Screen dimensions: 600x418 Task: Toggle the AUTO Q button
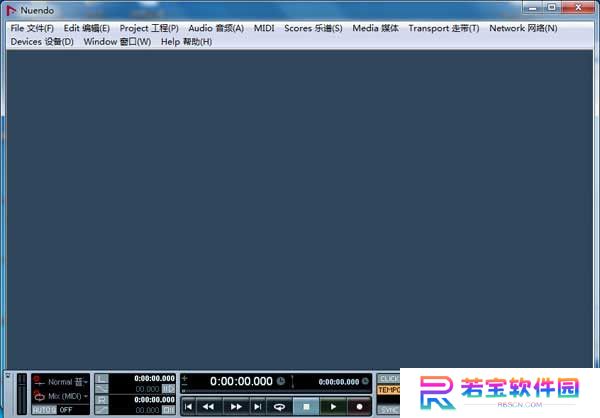[x=44, y=410]
